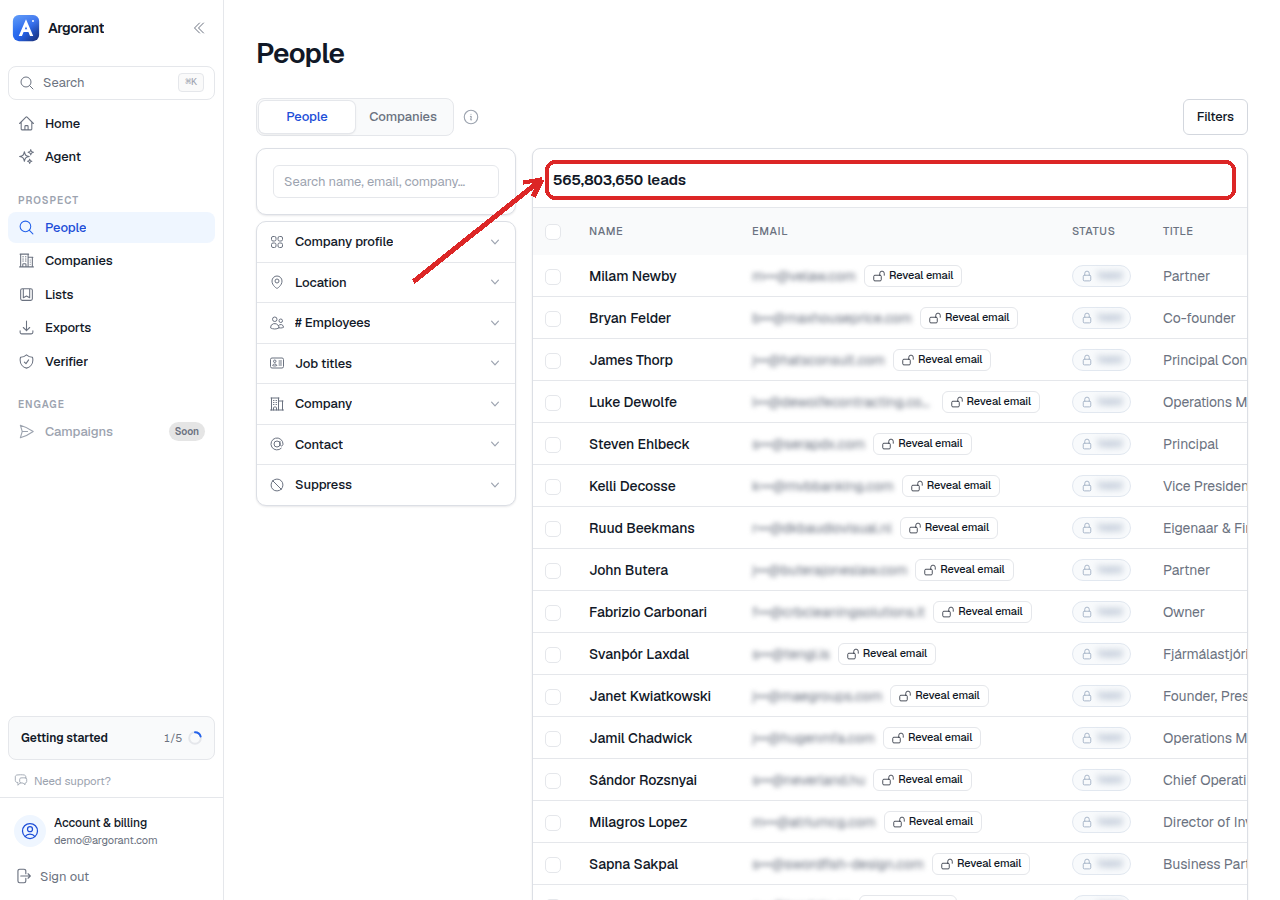1280x900 pixels.
Task: Click the name Svanþór Laxdal
Action: [639, 654]
